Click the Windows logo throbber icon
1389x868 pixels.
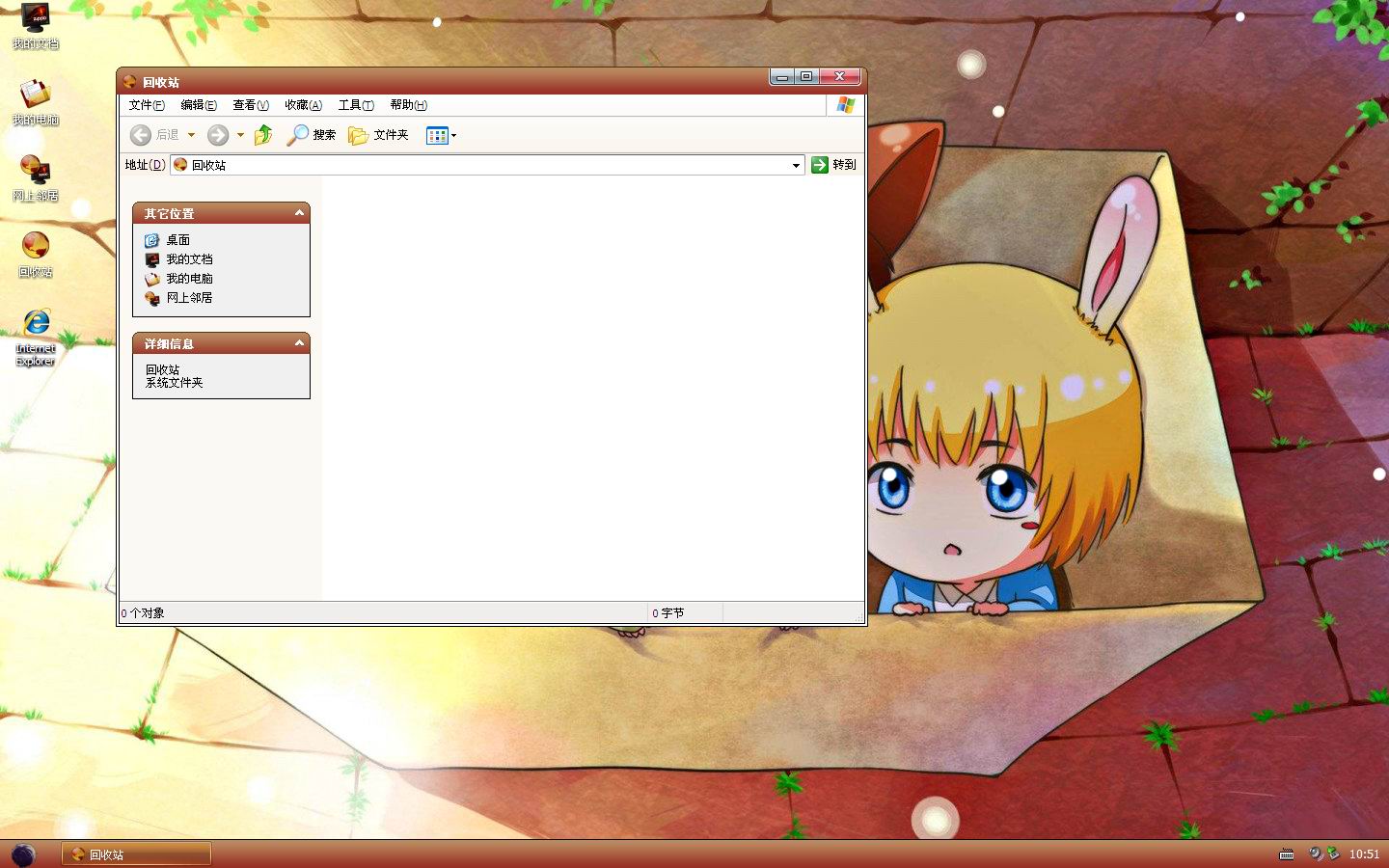tap(846, 105)
